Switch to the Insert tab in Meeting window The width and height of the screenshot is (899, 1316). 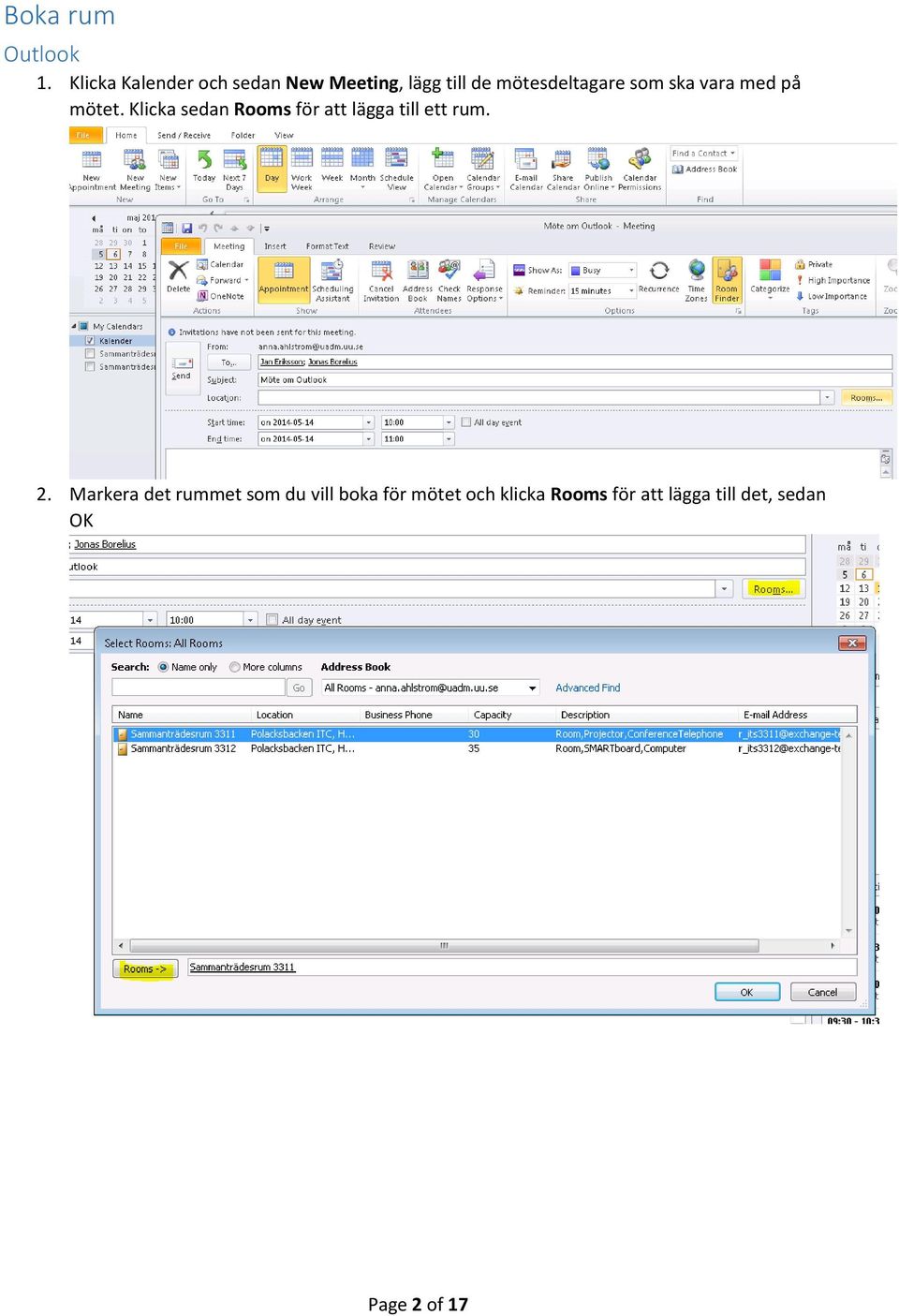pos(275,246)
